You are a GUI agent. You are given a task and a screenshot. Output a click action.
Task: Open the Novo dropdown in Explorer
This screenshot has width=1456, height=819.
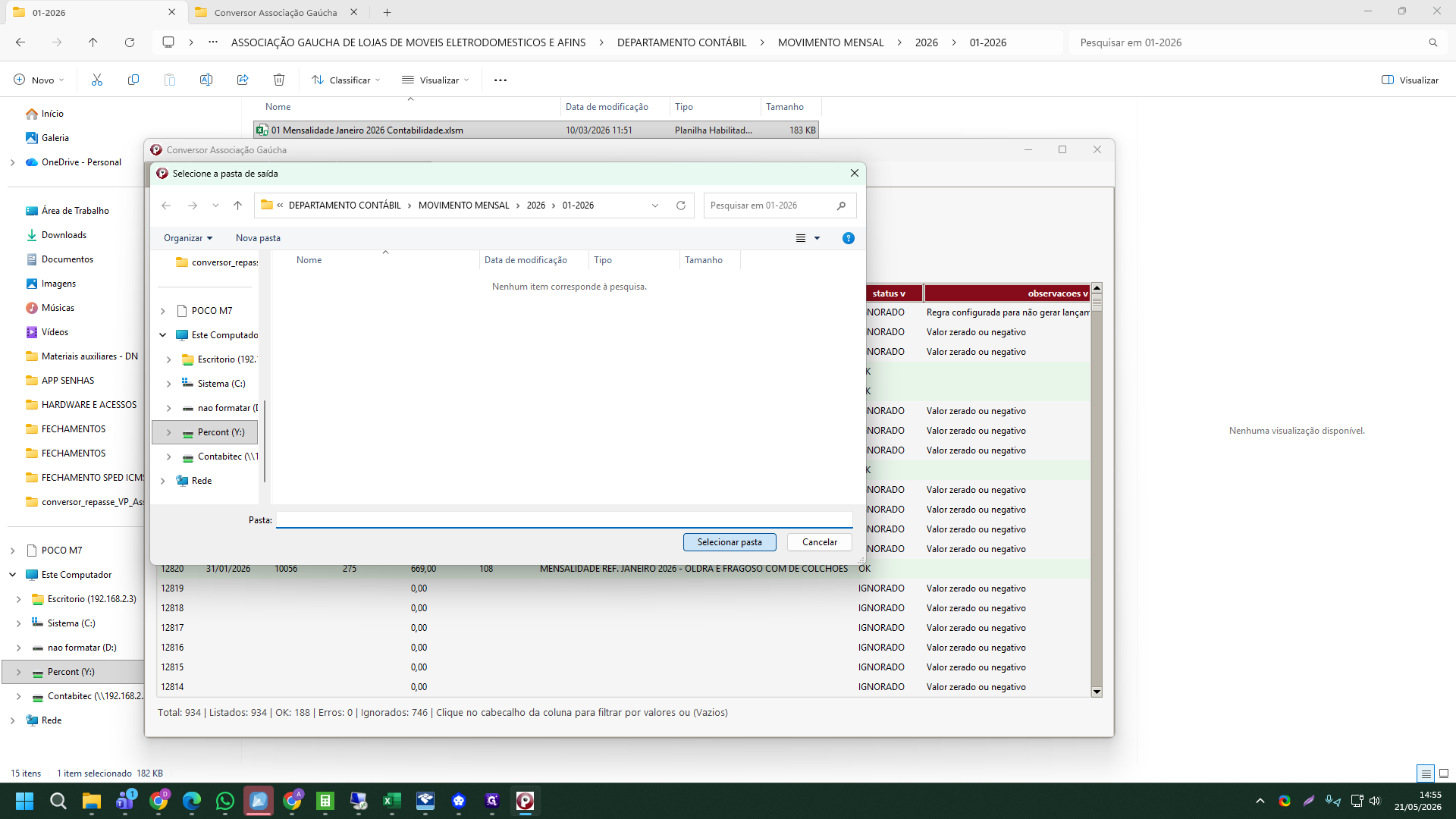pyautogui.click(x=39, y=80)
